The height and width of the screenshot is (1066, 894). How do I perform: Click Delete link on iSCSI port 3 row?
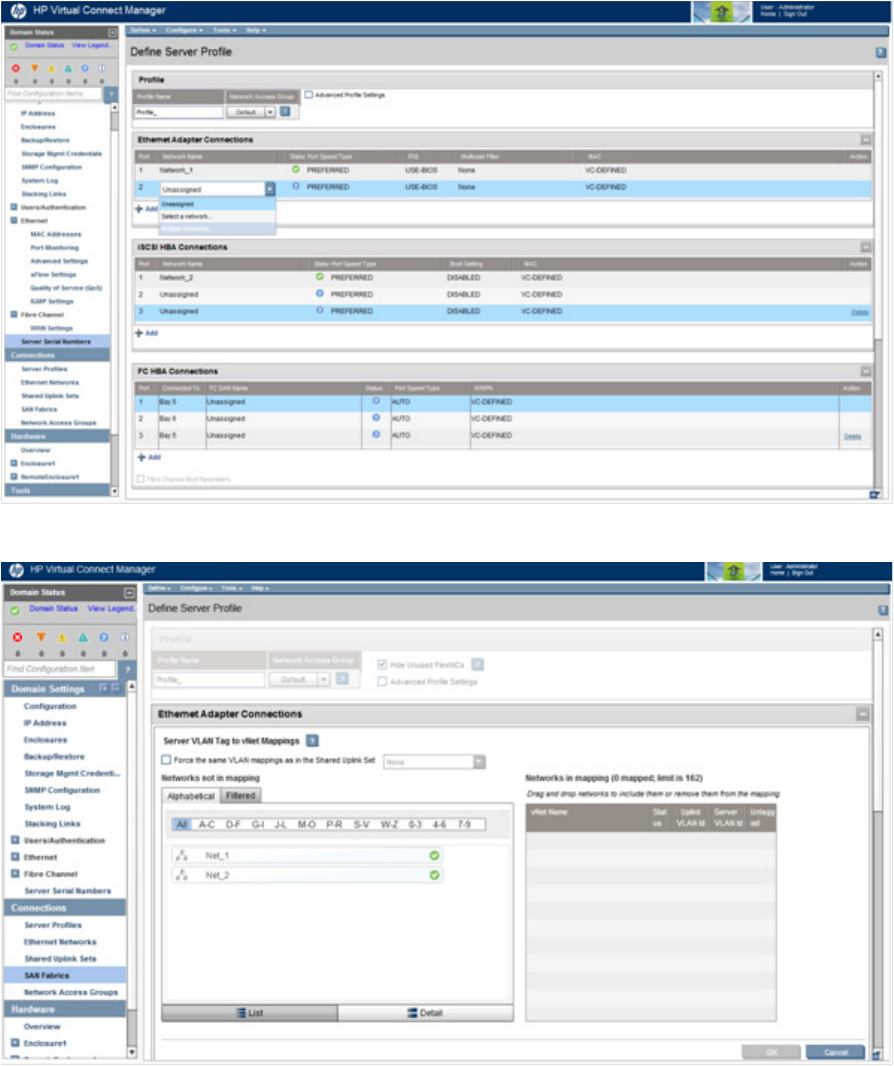(859, 312)
